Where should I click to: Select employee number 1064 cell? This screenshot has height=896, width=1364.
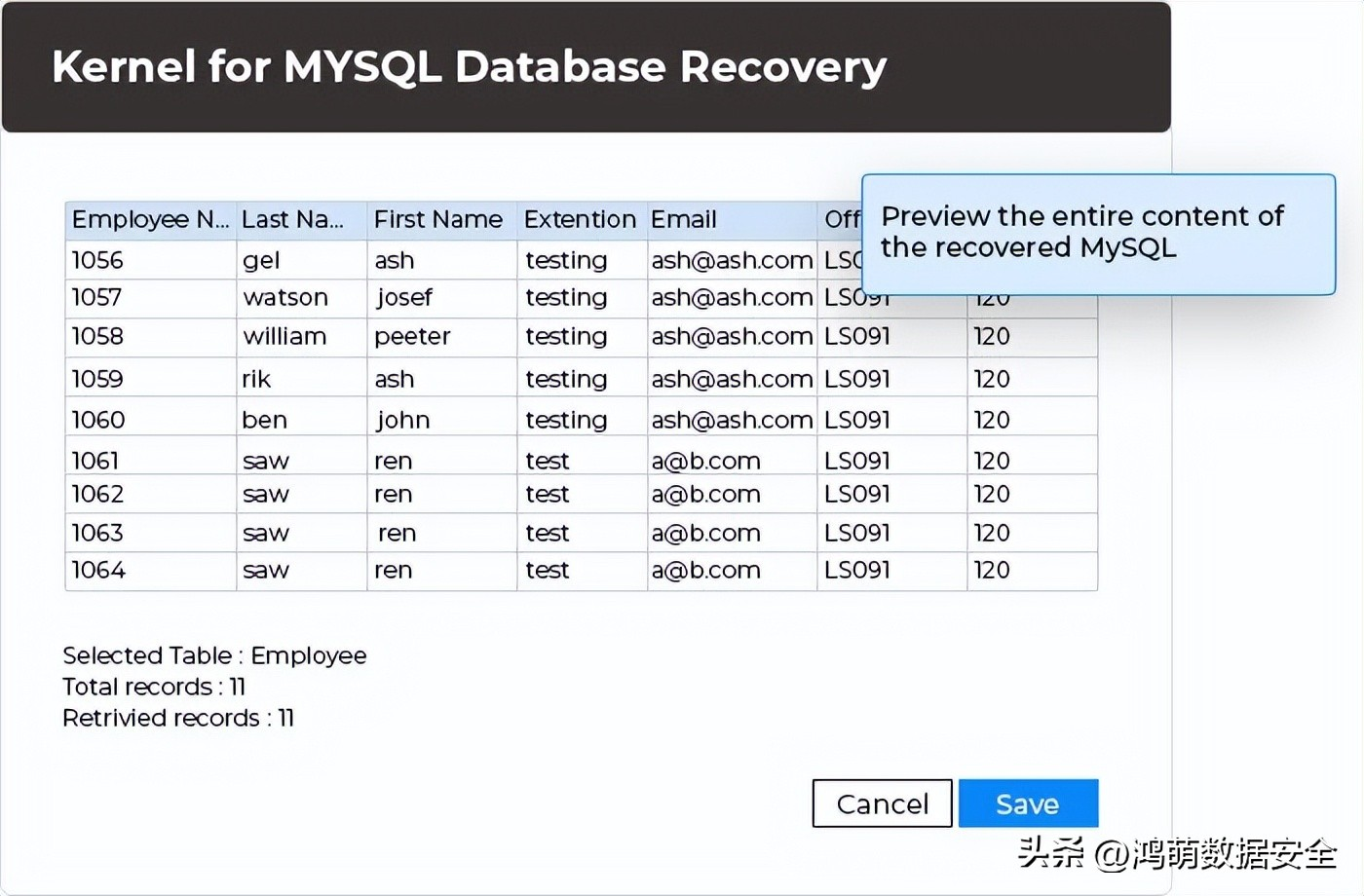click(151, 571)
